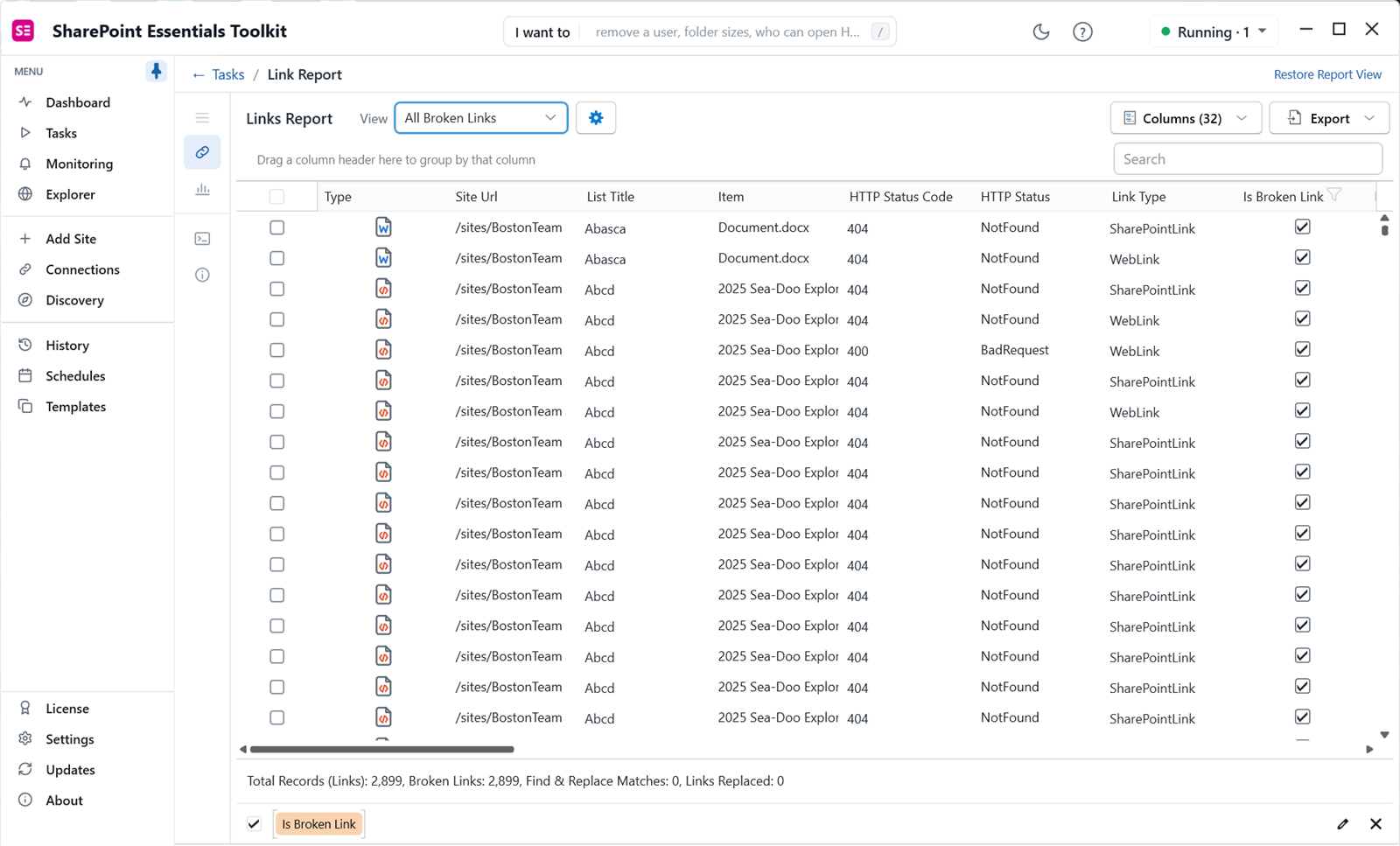Toggle Is Broken Link checkbox in the BadRequest row
Viewport: 1400px width, 846px height.
pyautogui.click(x=1303, y=349)
